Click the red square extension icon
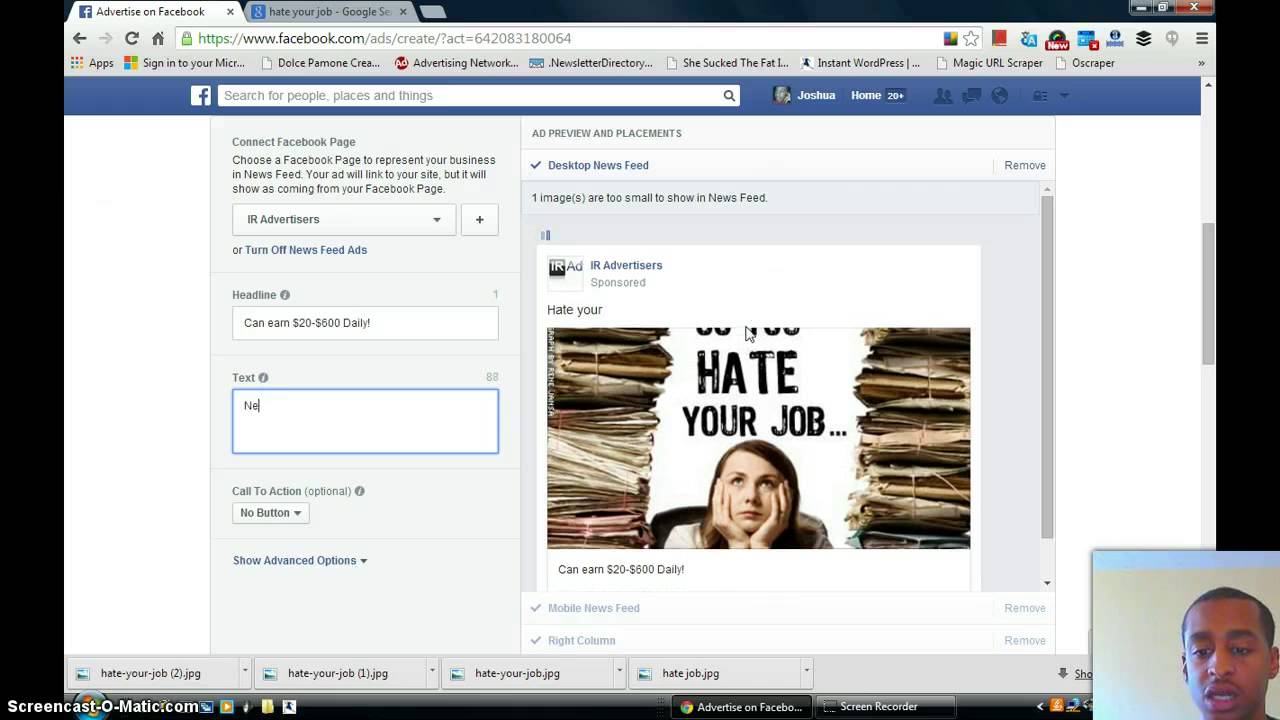Viewport: 1280px width, 720px height. (999, 38)
